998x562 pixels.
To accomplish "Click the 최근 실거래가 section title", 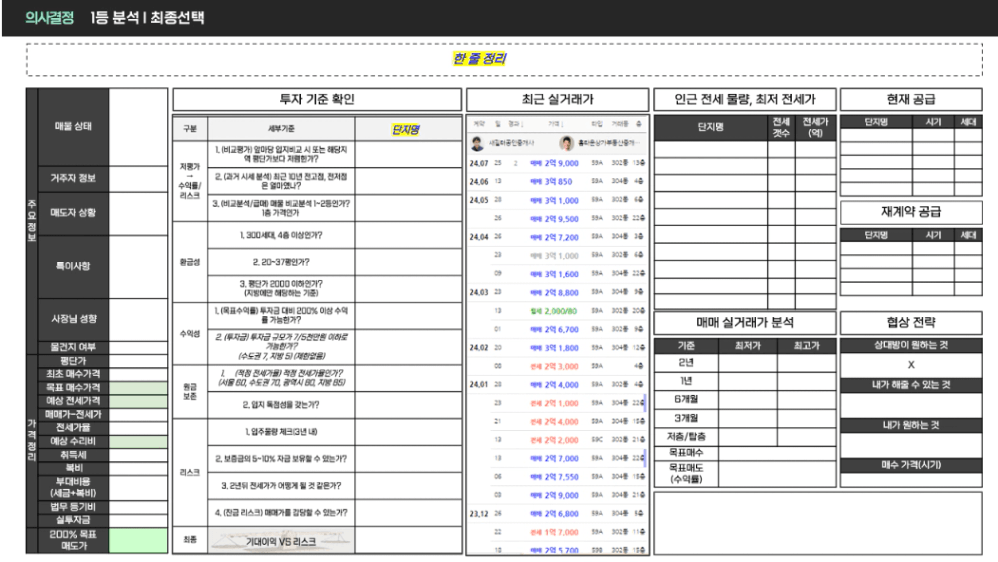I will (558, 99).
